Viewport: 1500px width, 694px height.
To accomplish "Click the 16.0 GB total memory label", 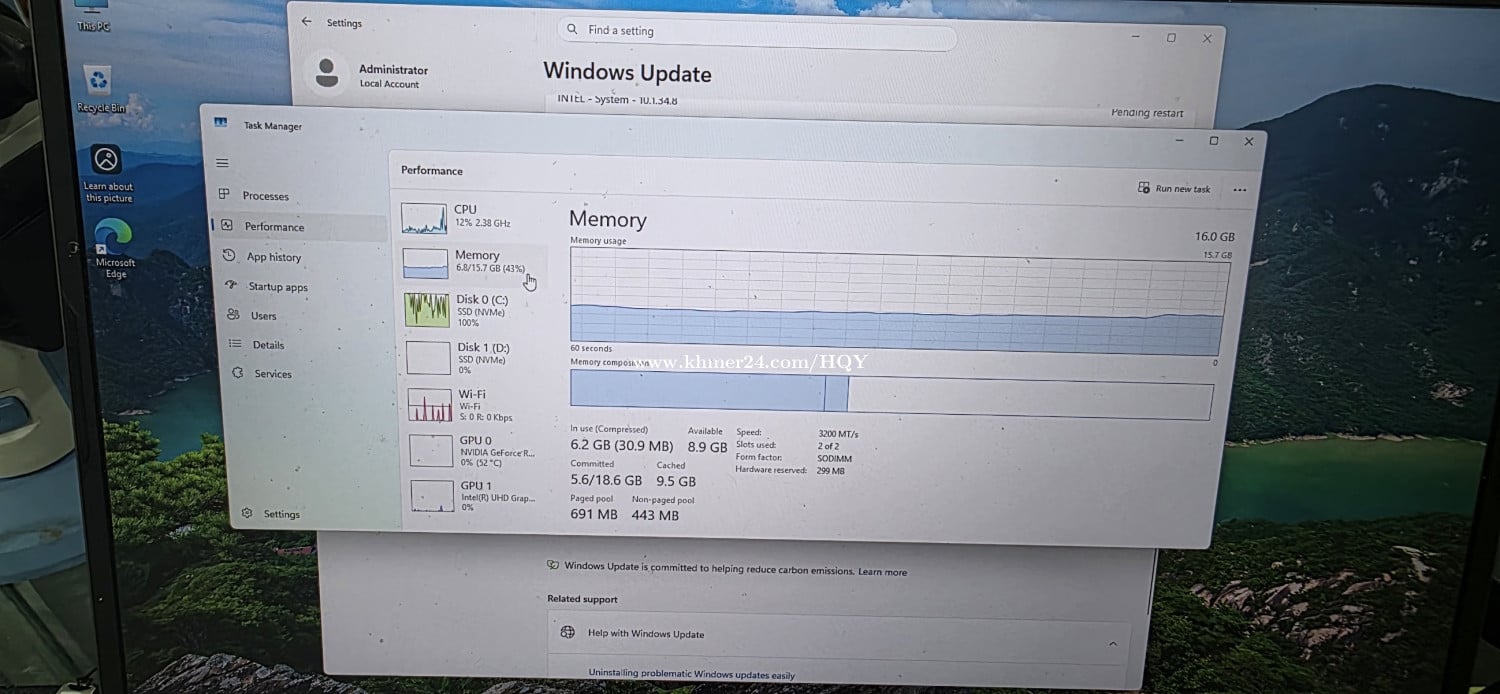I will tap(1214, 237).
